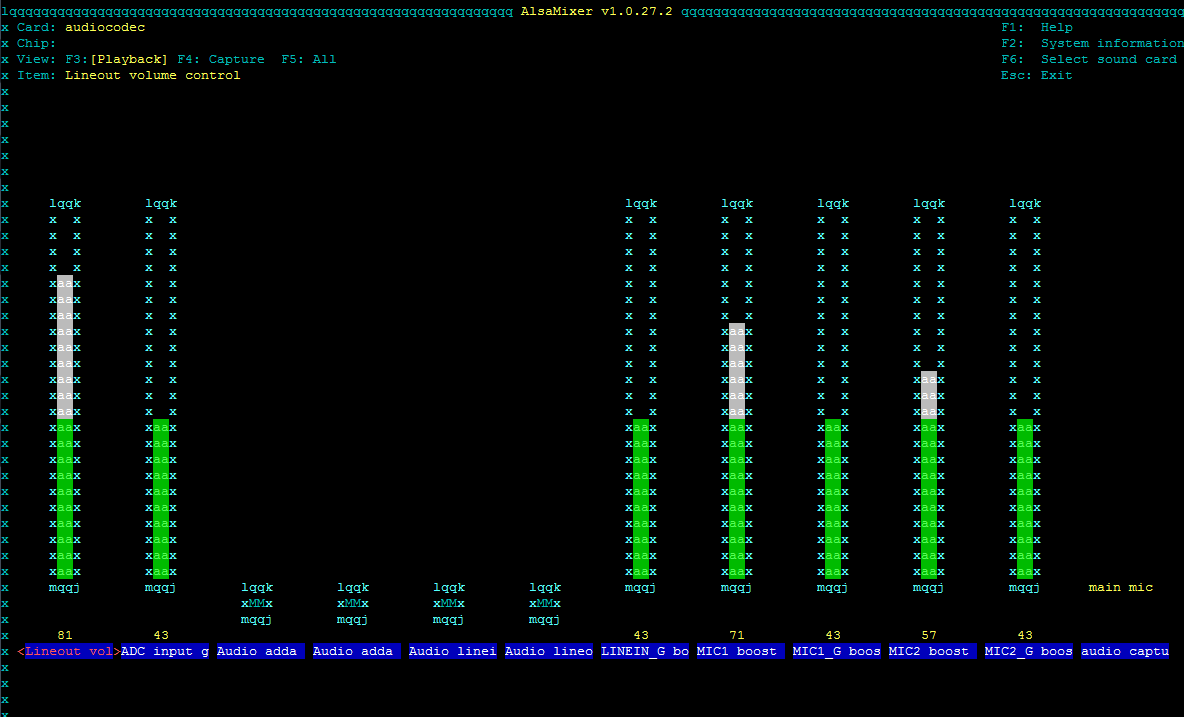Open Help via the F1 entry
Screen dimensions: 1184x717
[1037, 27]
